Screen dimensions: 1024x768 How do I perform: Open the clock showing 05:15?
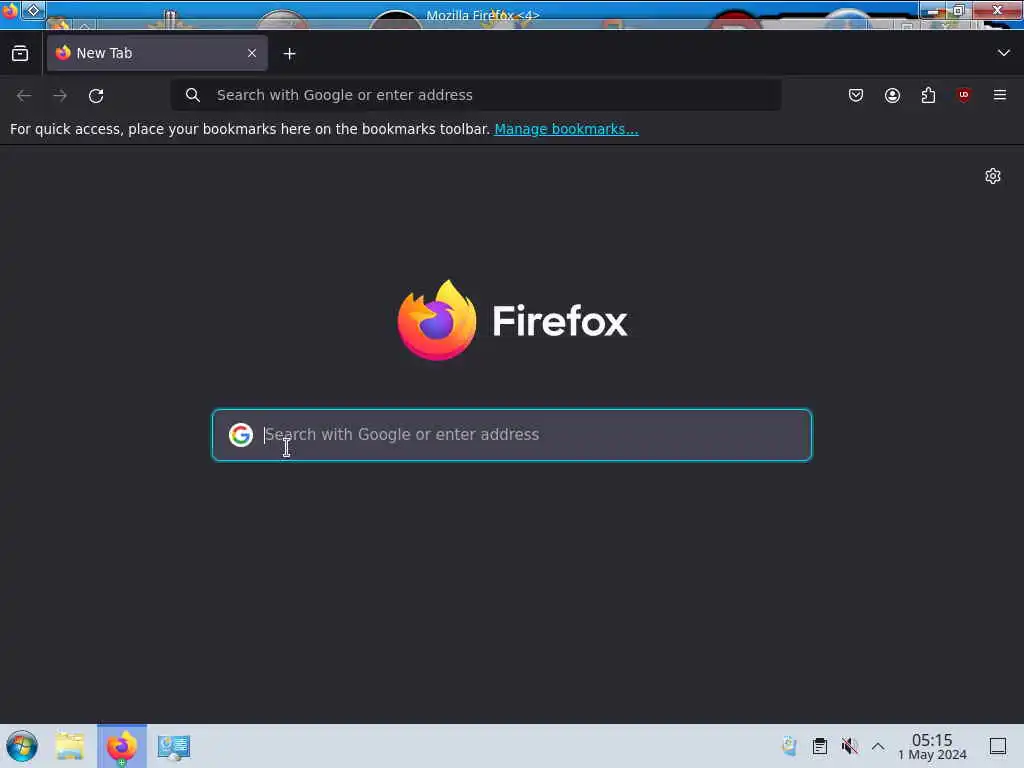click(x=932, y=746)
